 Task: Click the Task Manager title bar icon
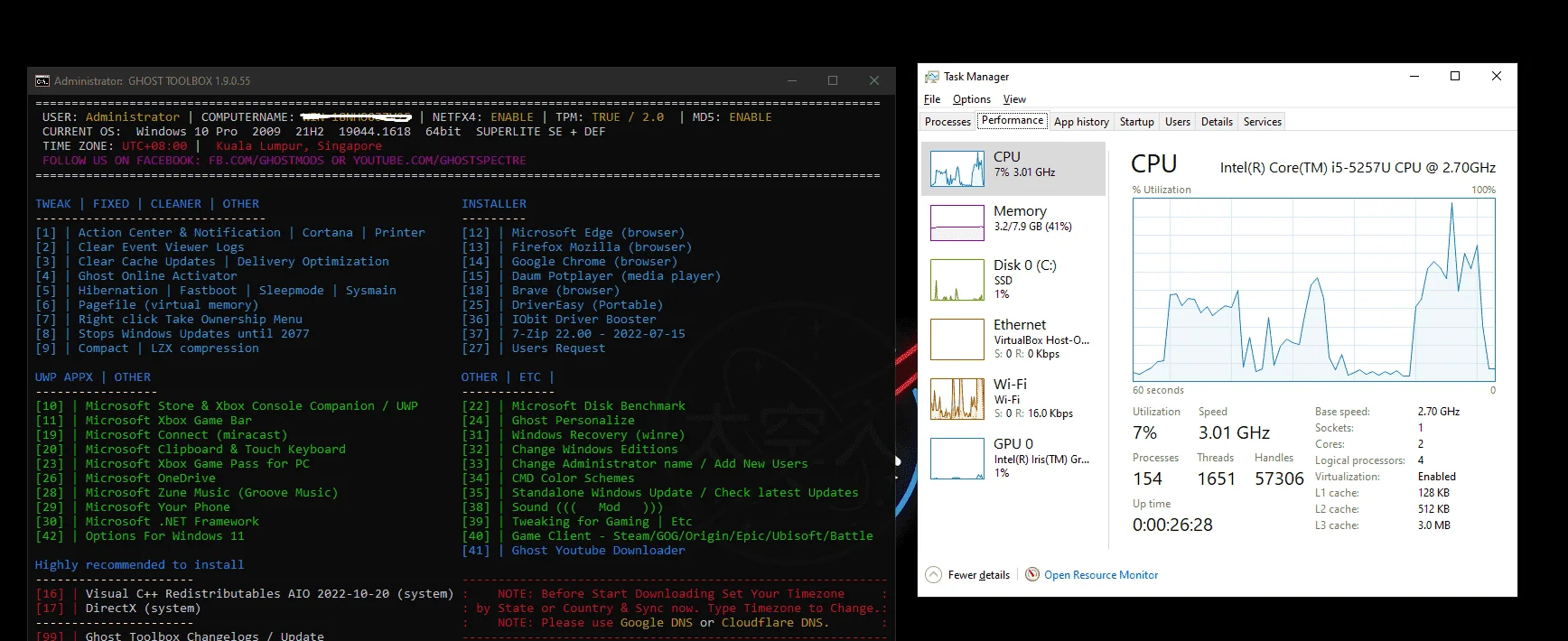(x=931, y=77)
